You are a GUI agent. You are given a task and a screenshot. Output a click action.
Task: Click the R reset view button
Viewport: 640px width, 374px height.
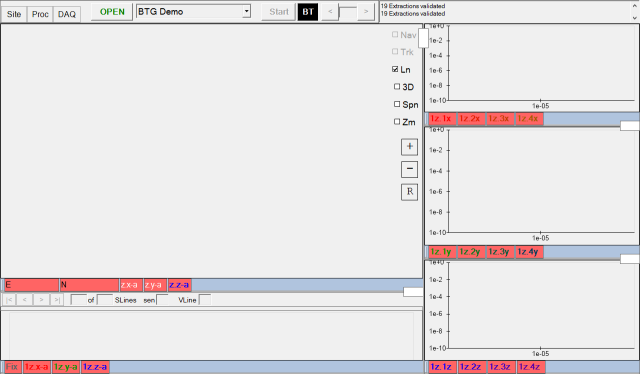[409, 192]
